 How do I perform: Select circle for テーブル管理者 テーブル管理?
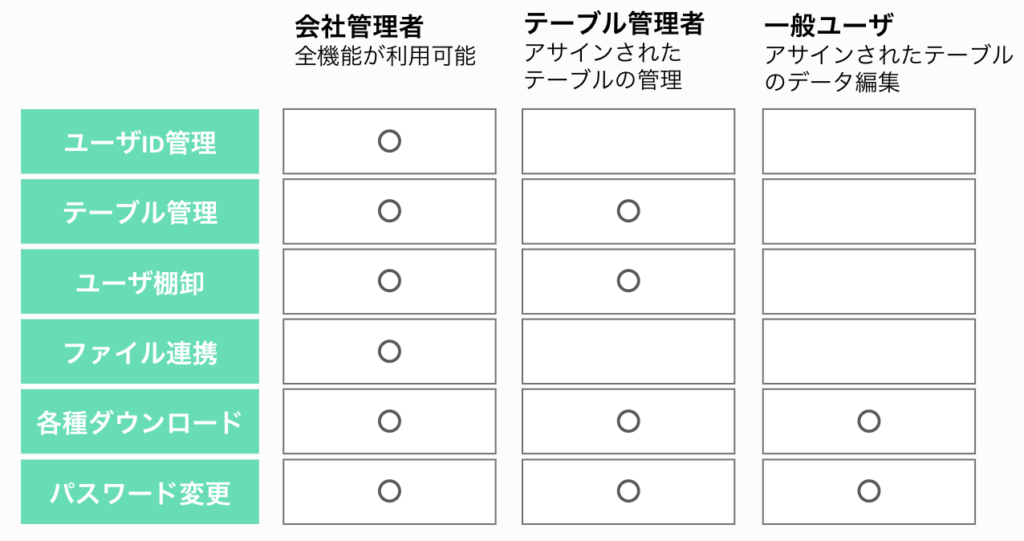point(628,211)
